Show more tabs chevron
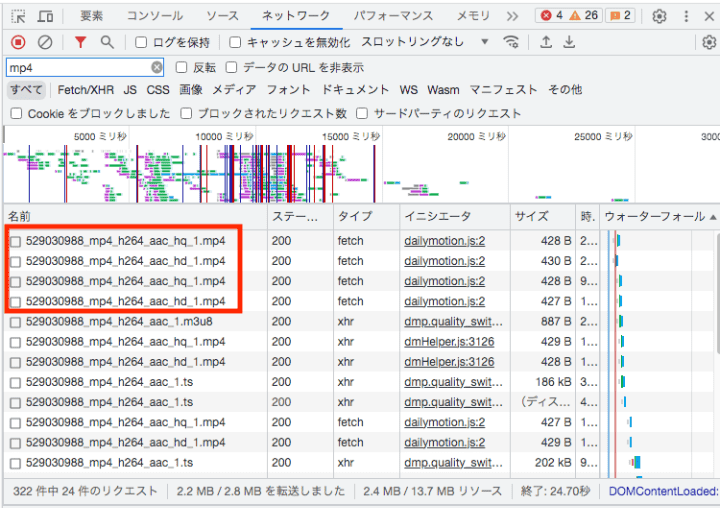720x508 pixels. [512, 17]
